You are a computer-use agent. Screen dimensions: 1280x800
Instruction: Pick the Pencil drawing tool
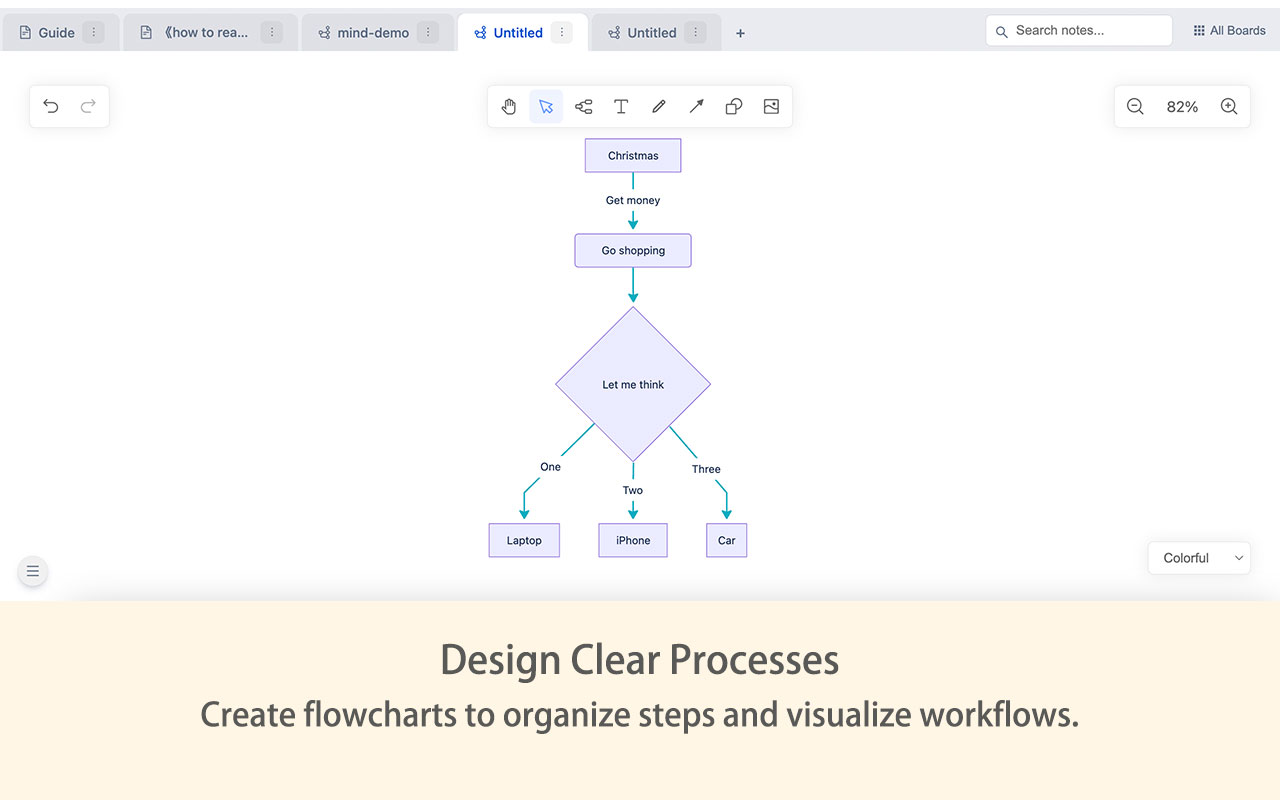pyautogui.click(x=658, y=107)
